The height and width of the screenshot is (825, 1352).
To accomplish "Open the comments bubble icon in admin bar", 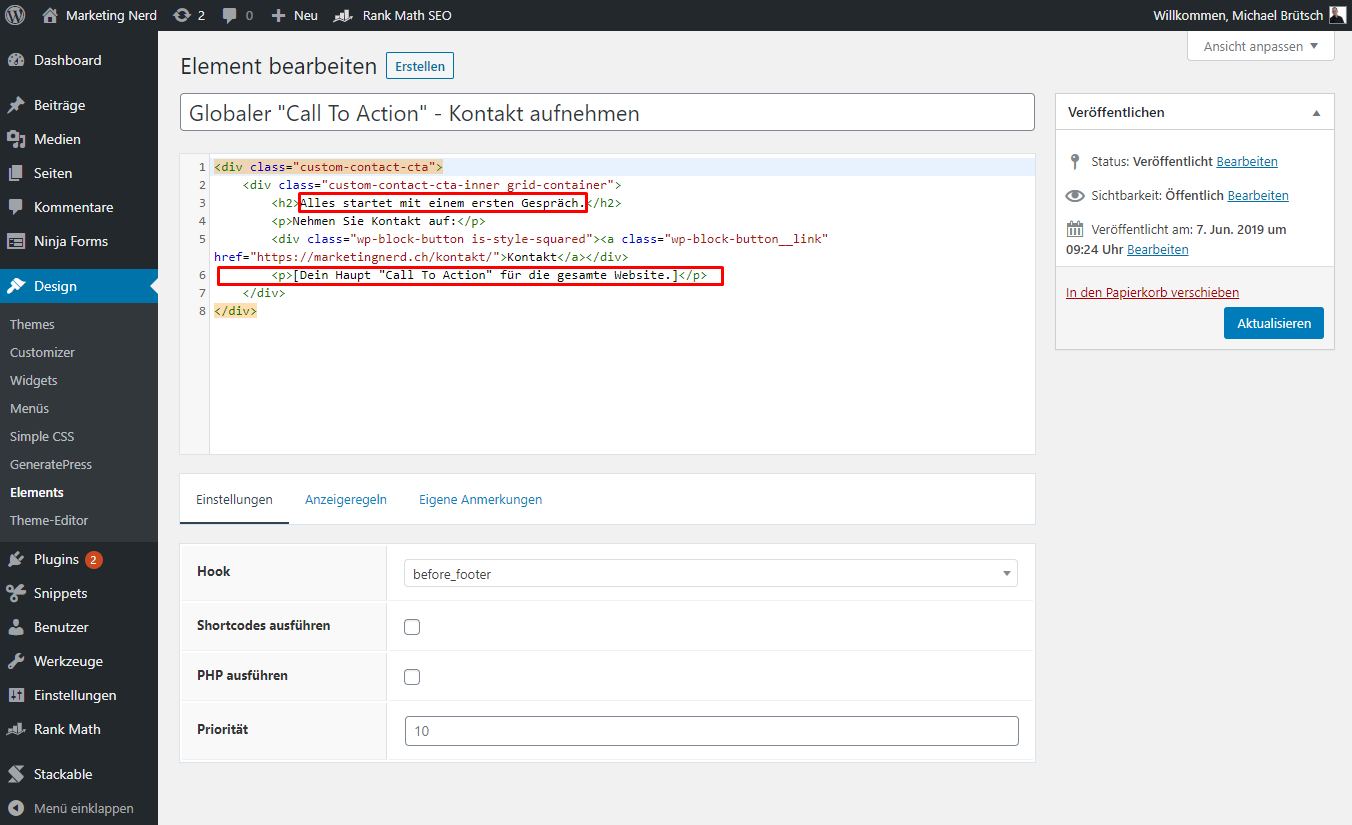I will click(230, 16).
